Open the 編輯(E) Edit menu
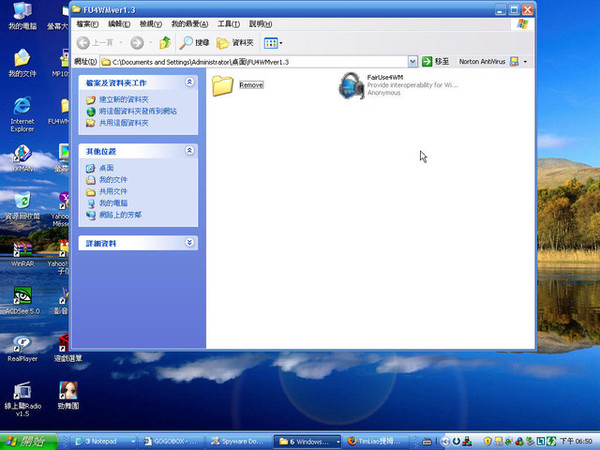 click(x=119, y=24)
